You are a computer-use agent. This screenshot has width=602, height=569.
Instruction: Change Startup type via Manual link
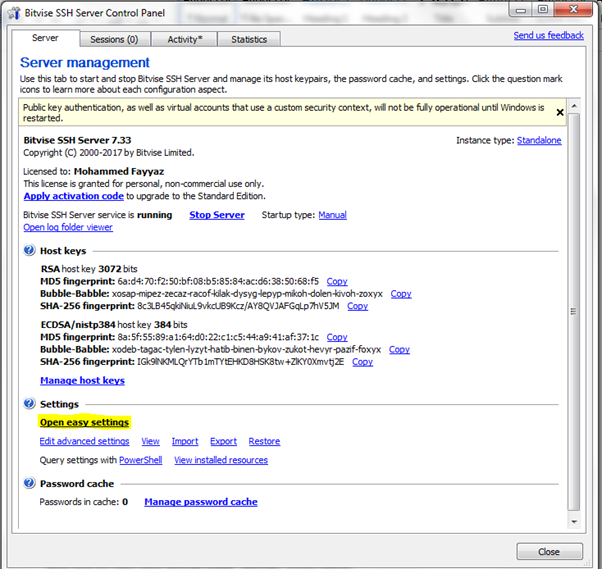(332, 215)
